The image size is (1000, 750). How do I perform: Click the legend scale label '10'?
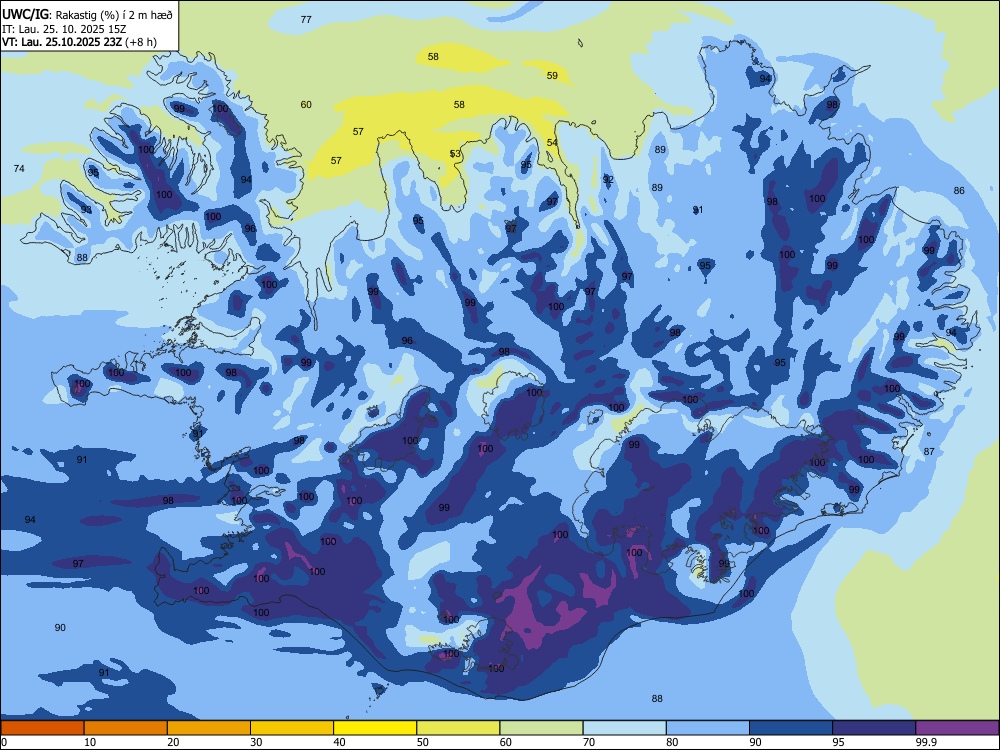[90, 742]
